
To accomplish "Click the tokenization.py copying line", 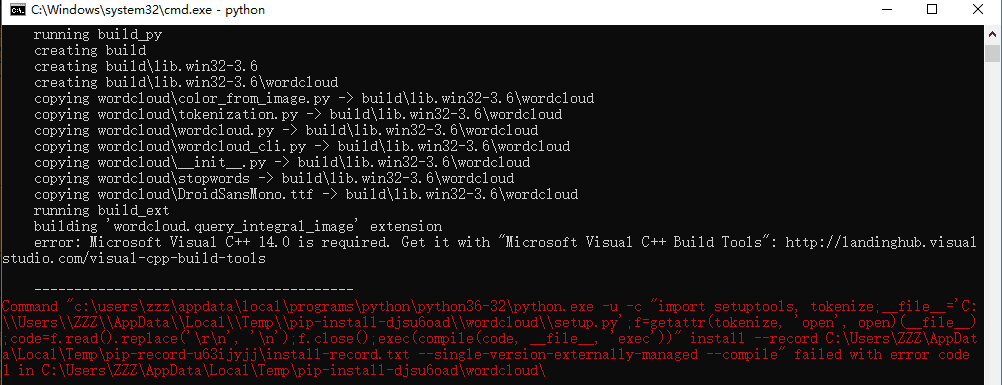I will [x=298, y=114].
